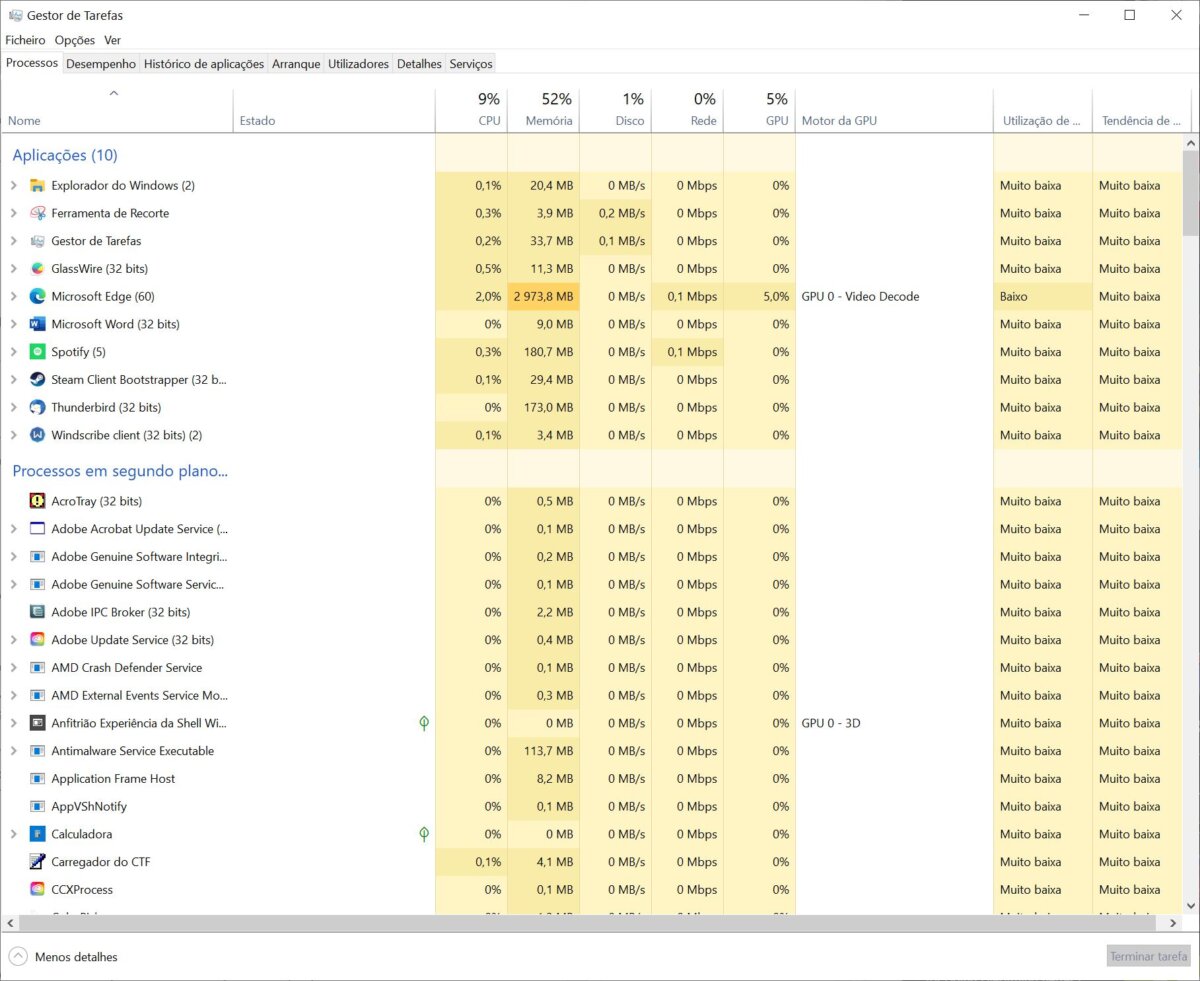
Task: Click Menos detalhes to collapse view
Action: click(64, 957)
